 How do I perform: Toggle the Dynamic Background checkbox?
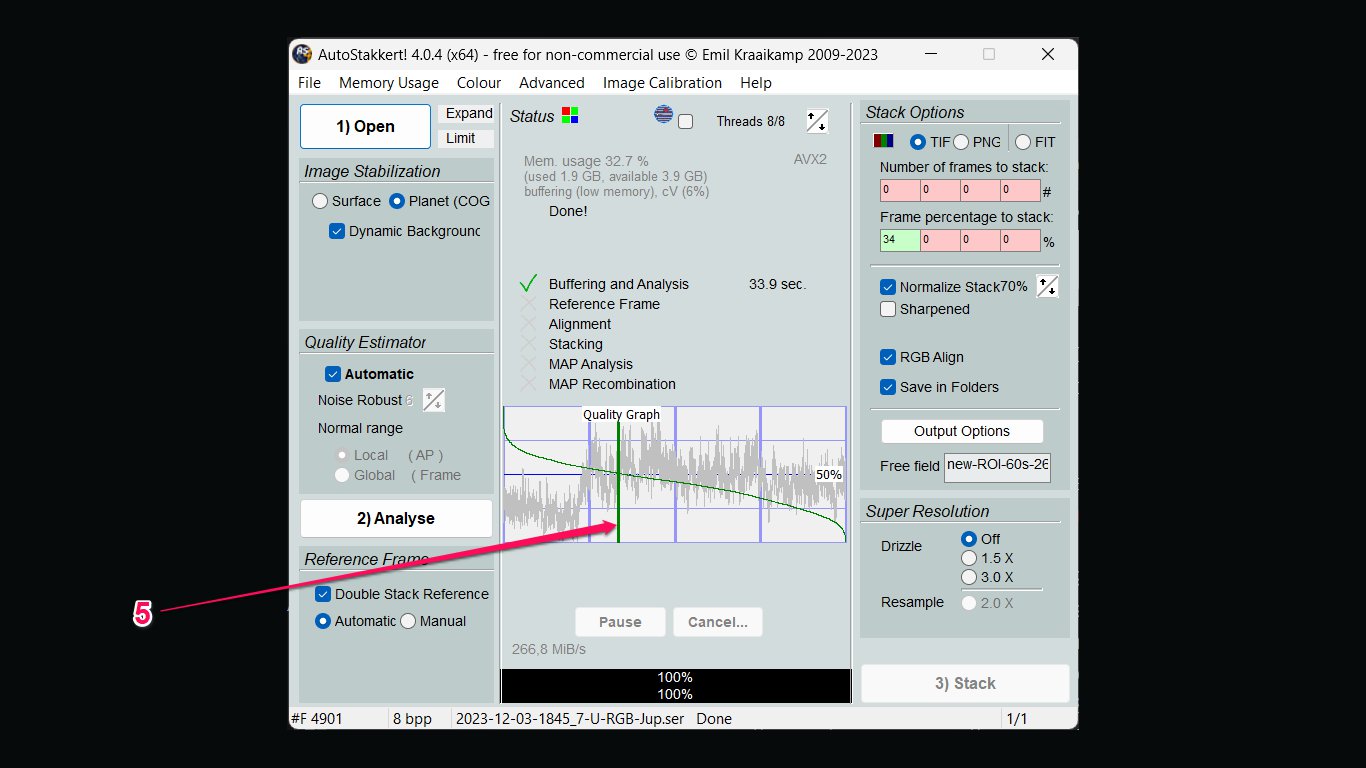coord(337,231)
